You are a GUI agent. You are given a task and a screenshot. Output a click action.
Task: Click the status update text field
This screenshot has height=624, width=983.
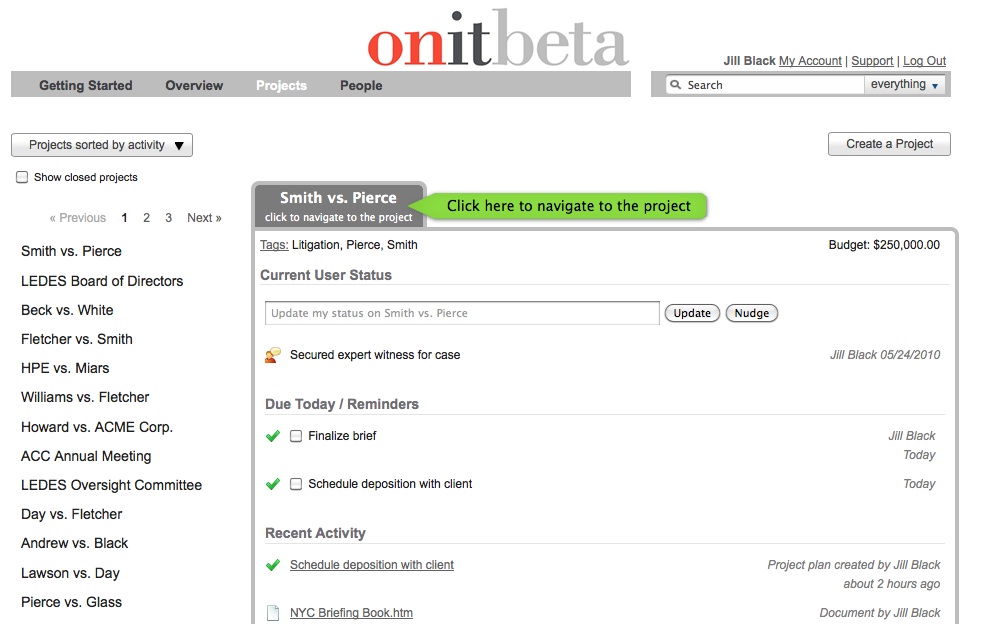(462, 313)
